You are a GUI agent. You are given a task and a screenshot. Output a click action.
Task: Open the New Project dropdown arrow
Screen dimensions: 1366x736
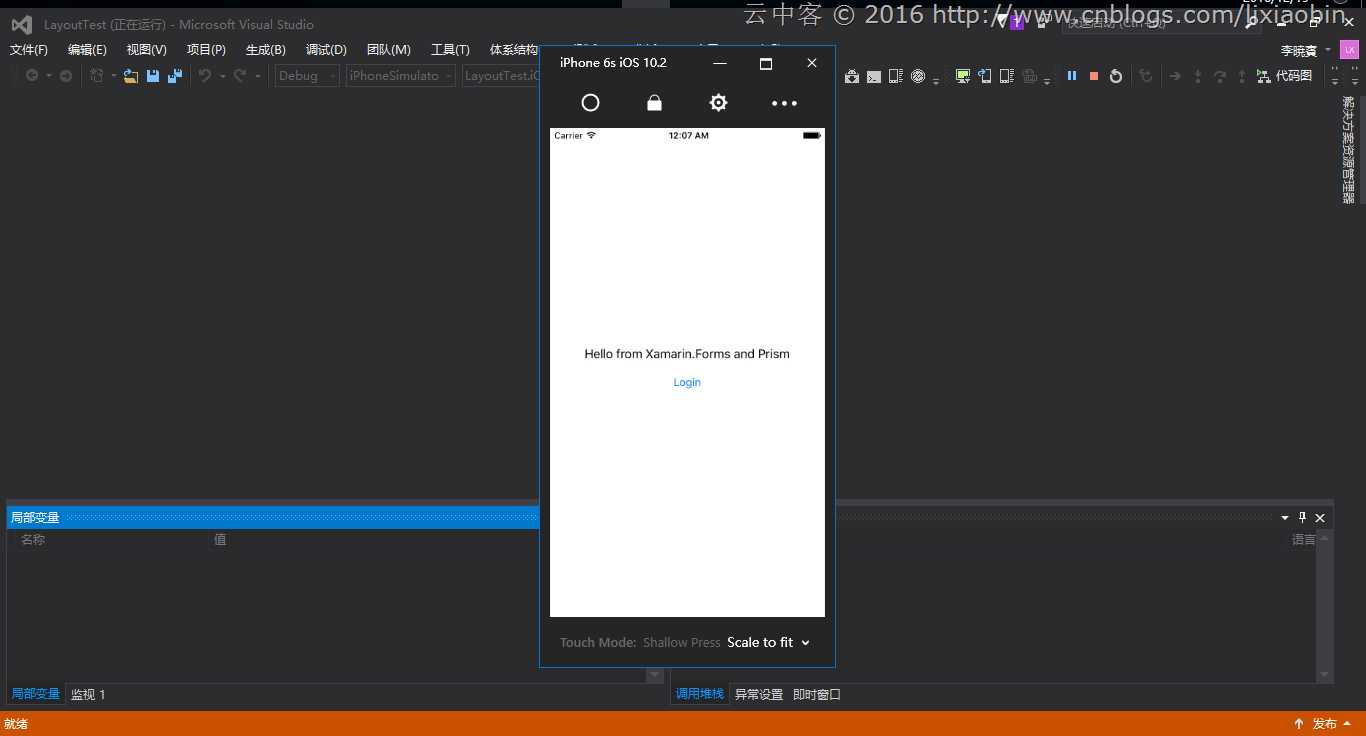pos(113,76)
